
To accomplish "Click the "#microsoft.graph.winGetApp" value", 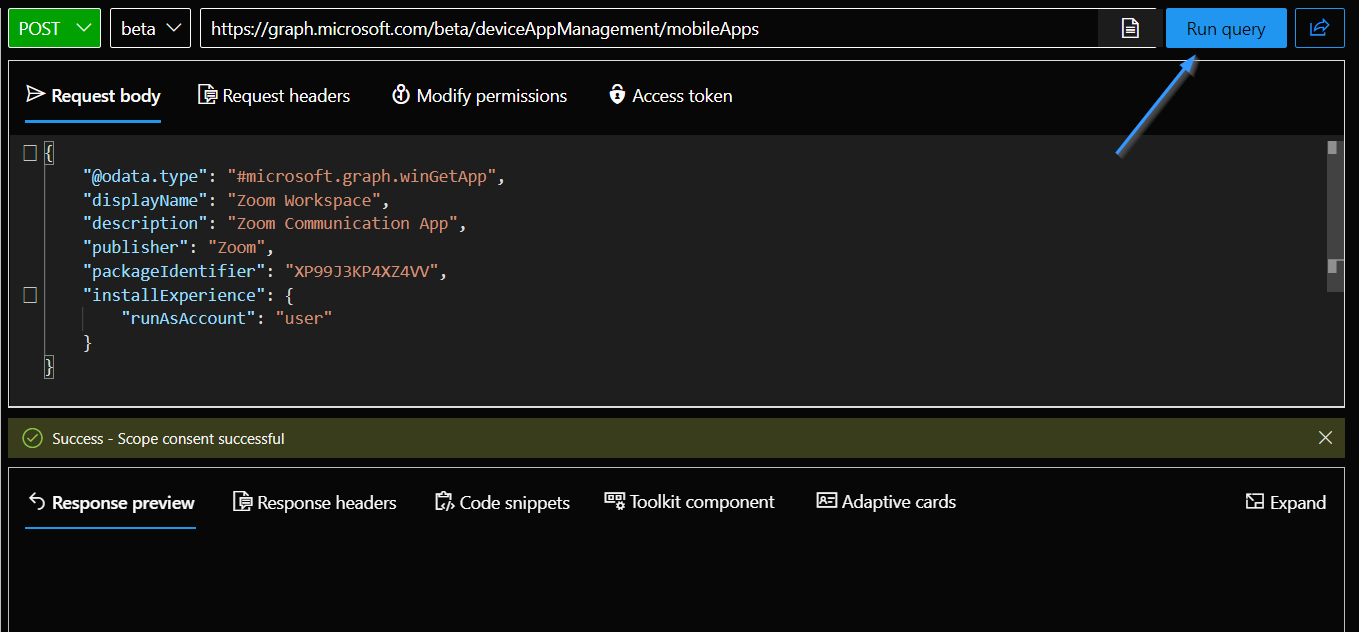I will pyautogui.click(x=363, y=177).
